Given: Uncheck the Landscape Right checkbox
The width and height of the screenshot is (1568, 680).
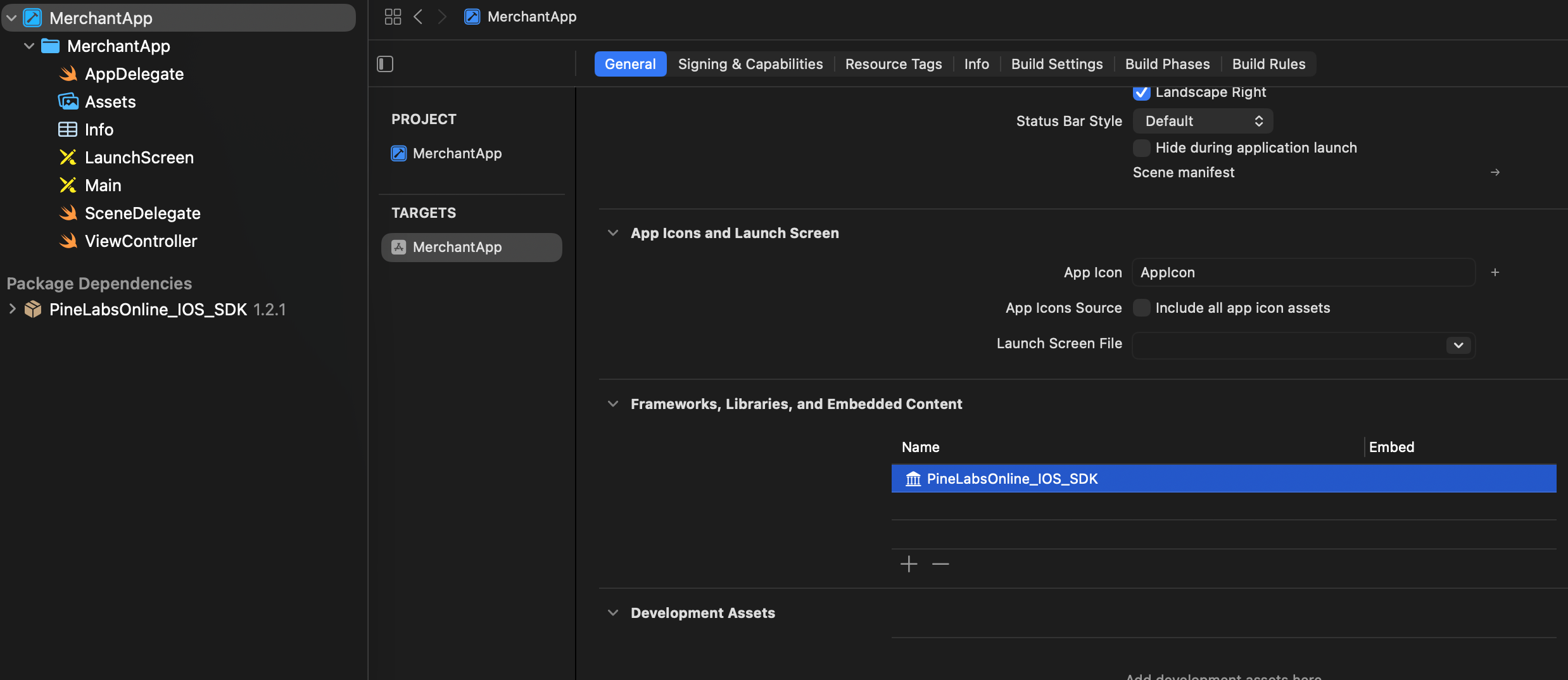Looking at the screenshot, I should pyautogui.click(x=1141, y=92).
